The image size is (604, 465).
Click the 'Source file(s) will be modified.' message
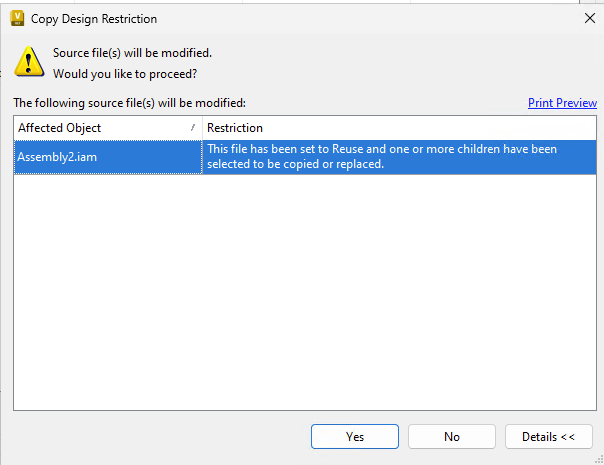pos(132,53)
